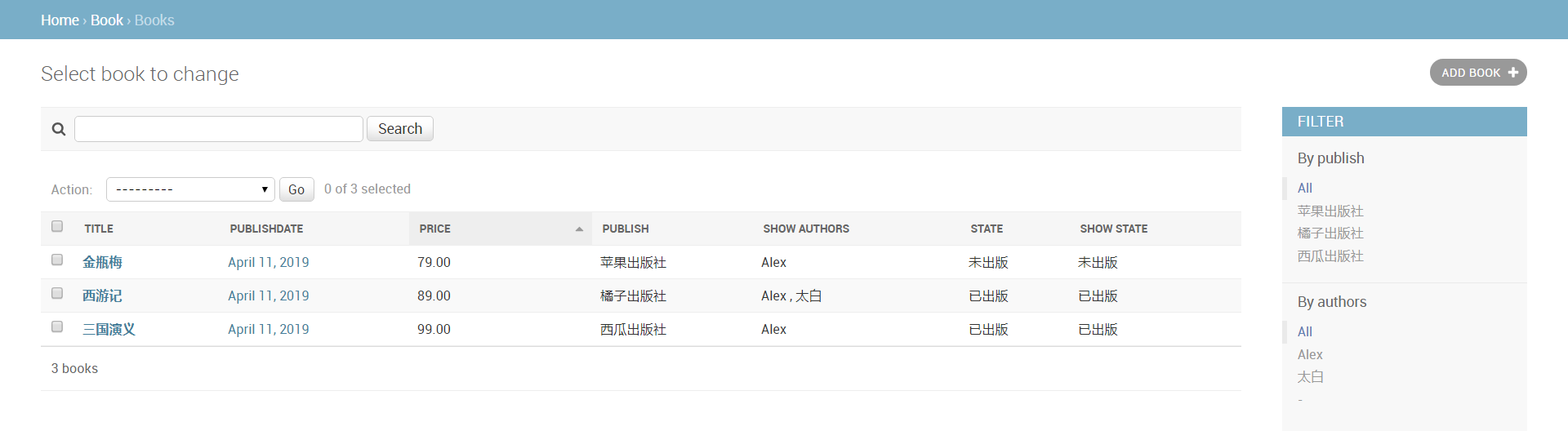
Task: Filter by publisher 西瓜出版社
Action: [x=1330, y=256]
